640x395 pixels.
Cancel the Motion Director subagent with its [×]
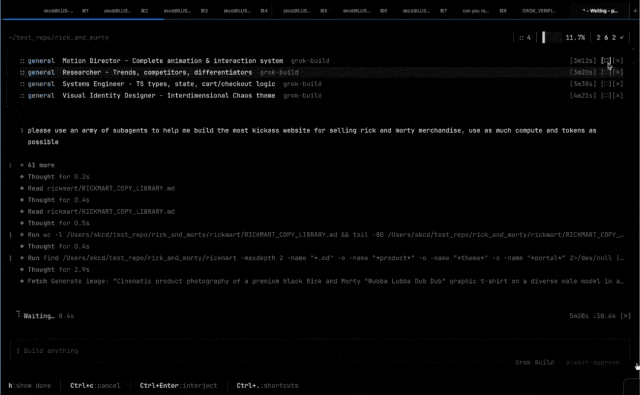[x=618, y=61]
